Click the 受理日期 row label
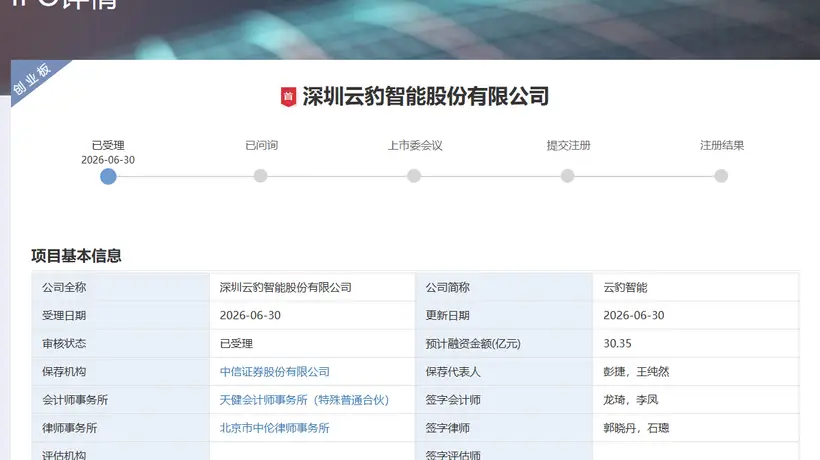The height and width of the screenshot is (460, 820). 64,315
